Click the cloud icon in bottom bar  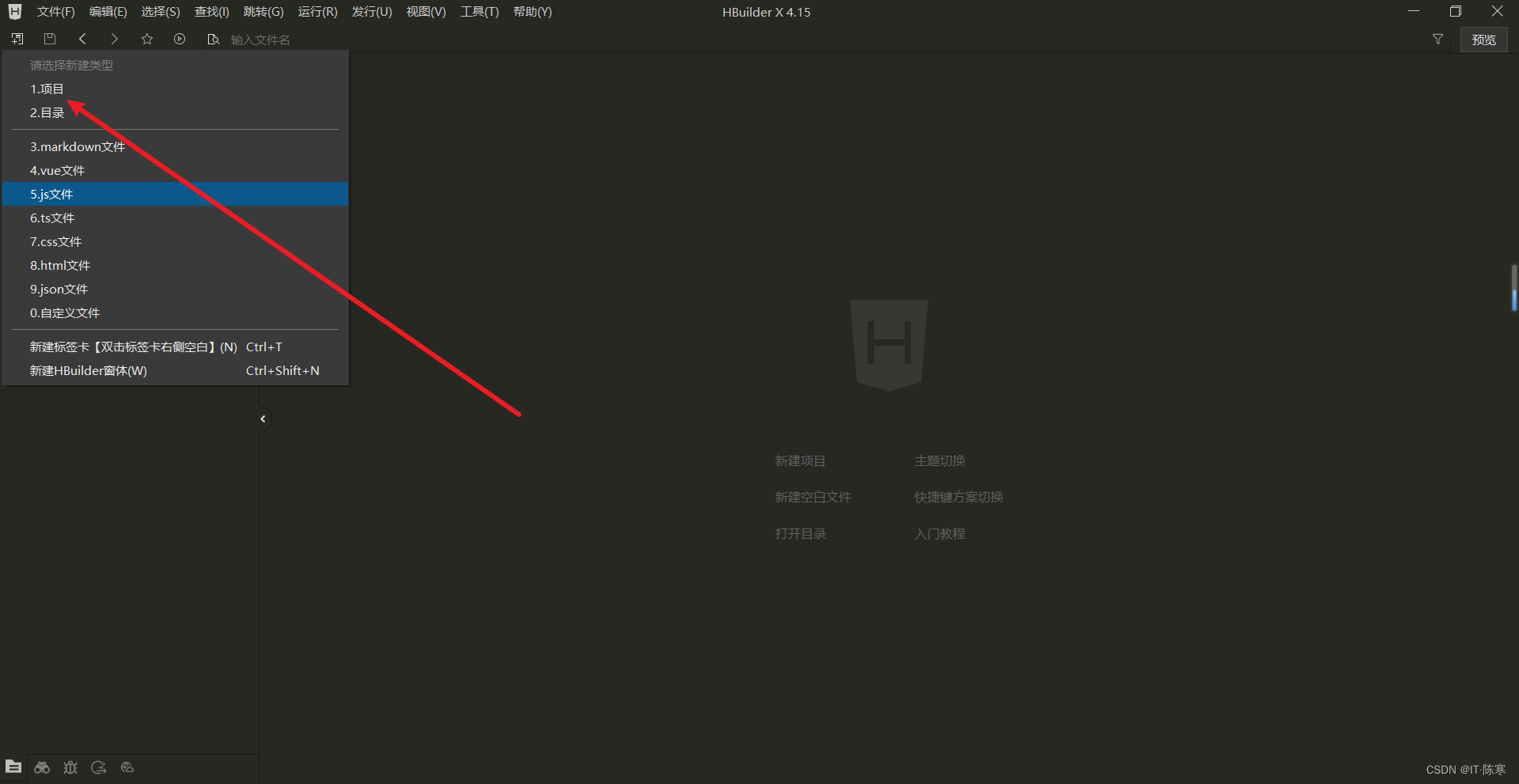pos(127,767)
